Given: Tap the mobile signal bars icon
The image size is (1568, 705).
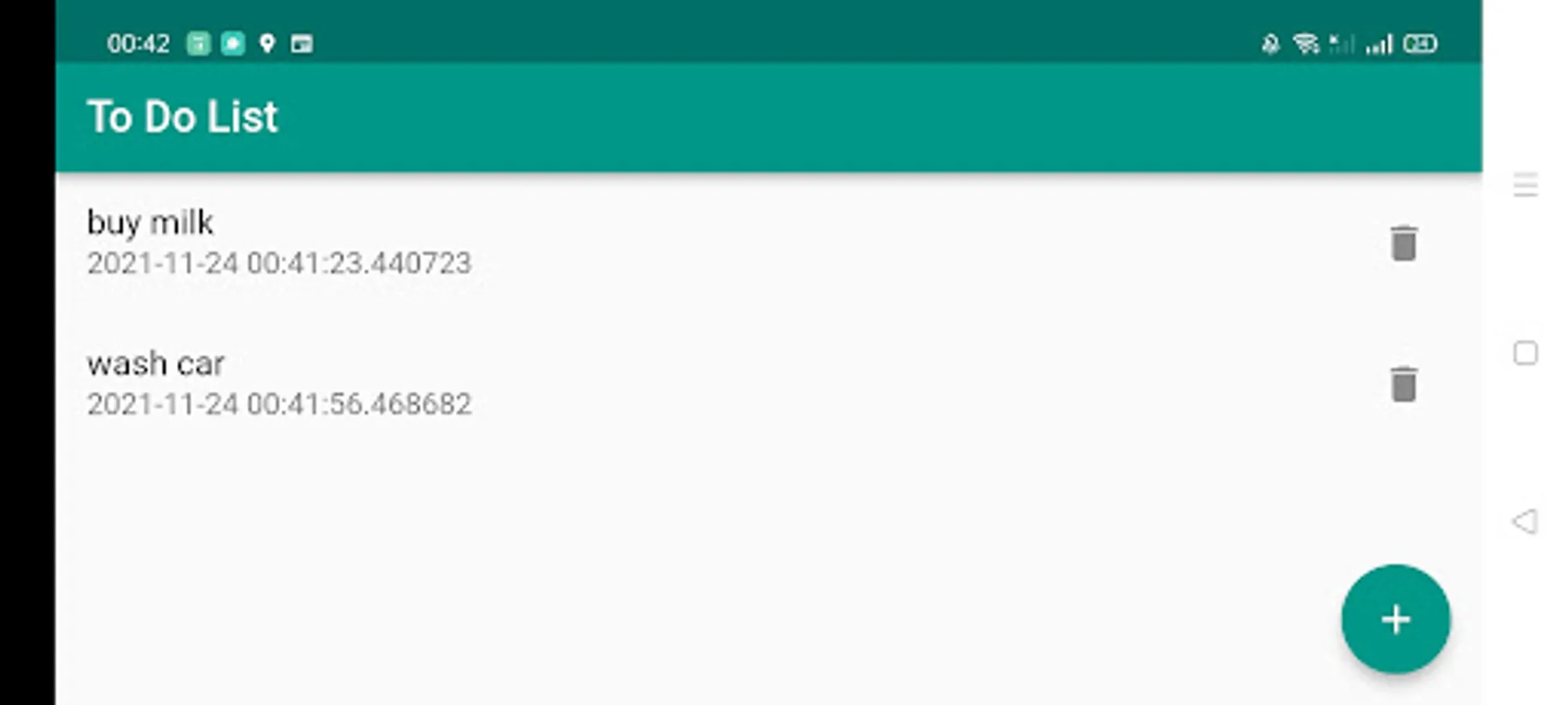Looking at the screenshot, I should (x=1379, y=44).
